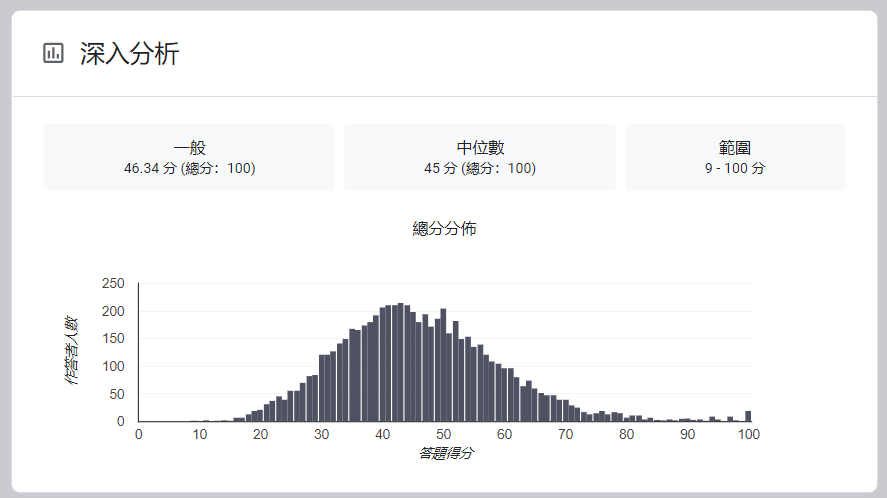
Task: Click the 總分分佈 chart title
Action: 444,229
